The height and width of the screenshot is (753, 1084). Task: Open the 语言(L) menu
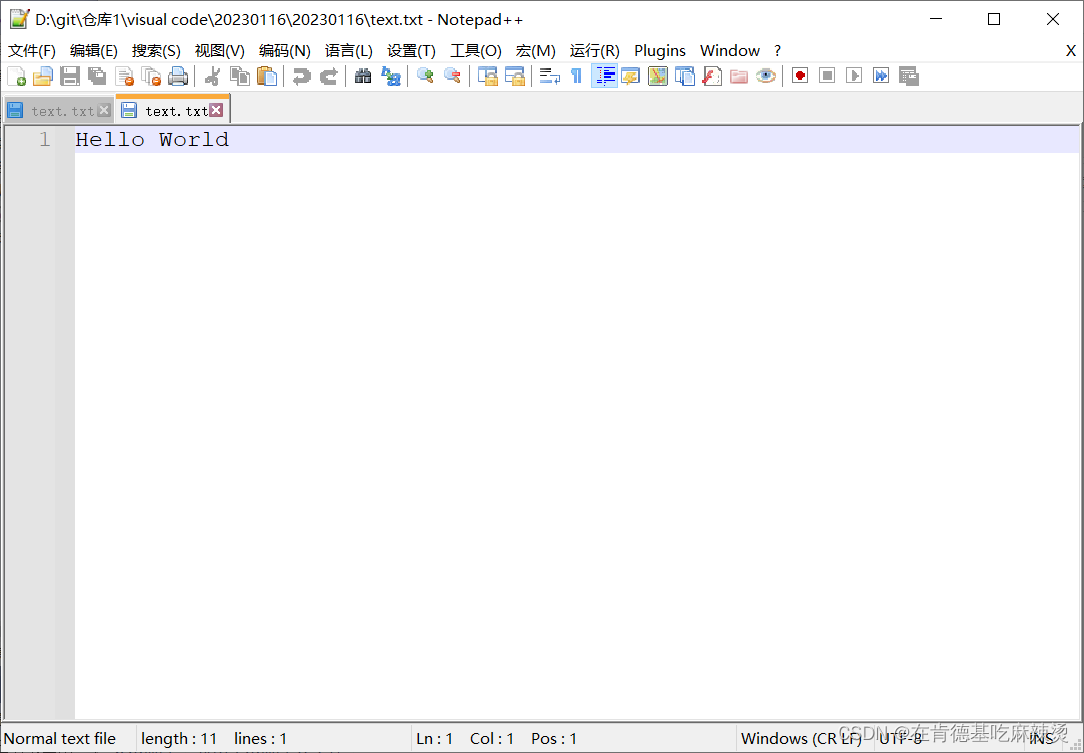click(349, 50)
